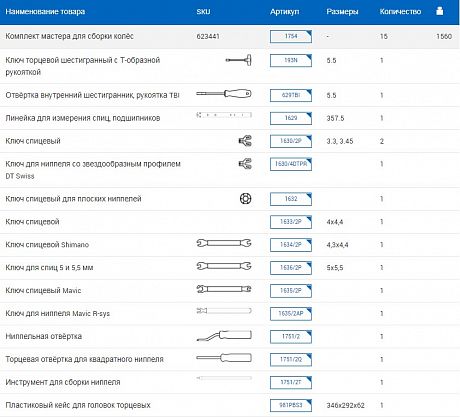Open article 1754 link
The image size is (460, 417).
click(x=291, y=36)
